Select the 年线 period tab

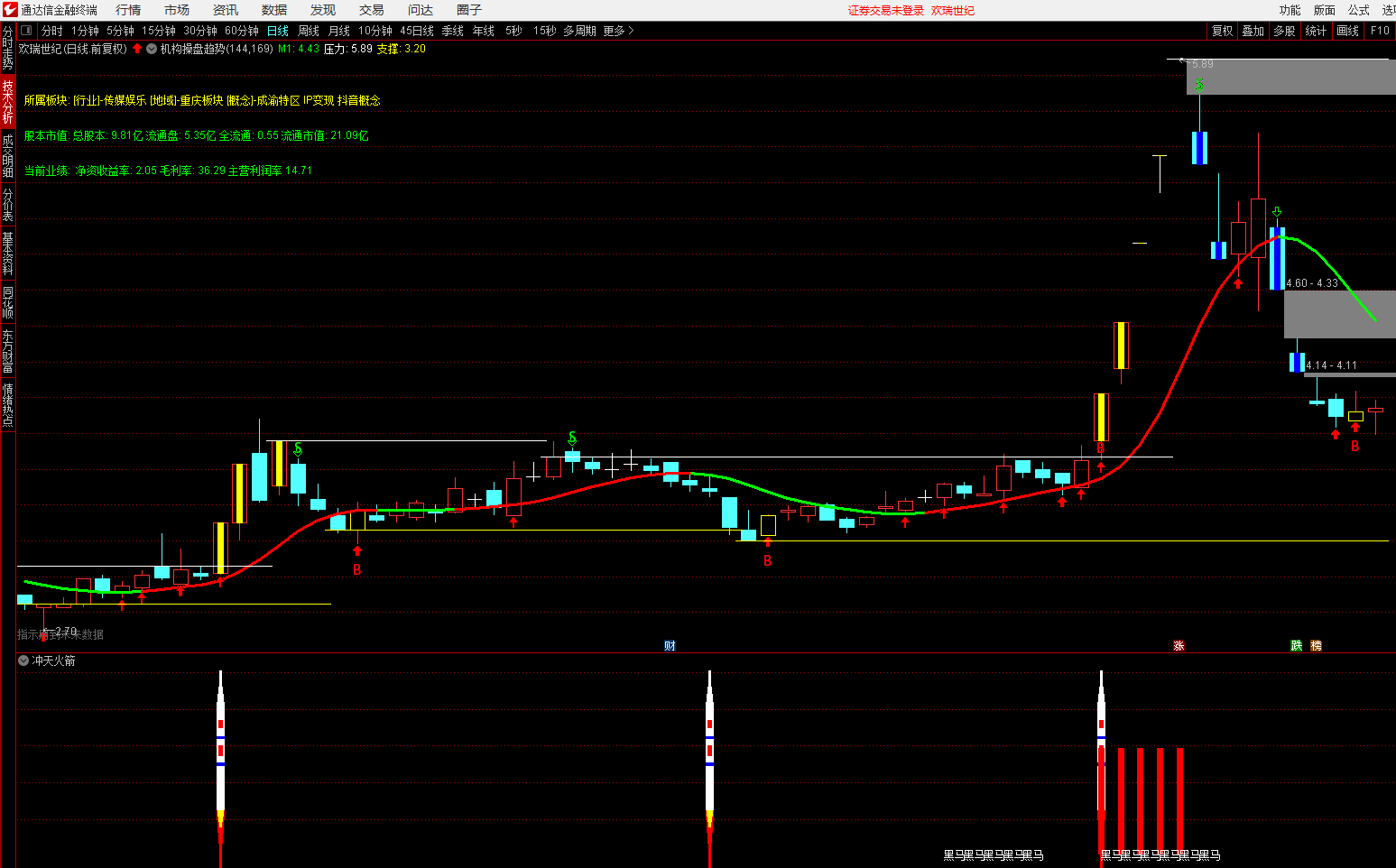click(x=484, y=31)
